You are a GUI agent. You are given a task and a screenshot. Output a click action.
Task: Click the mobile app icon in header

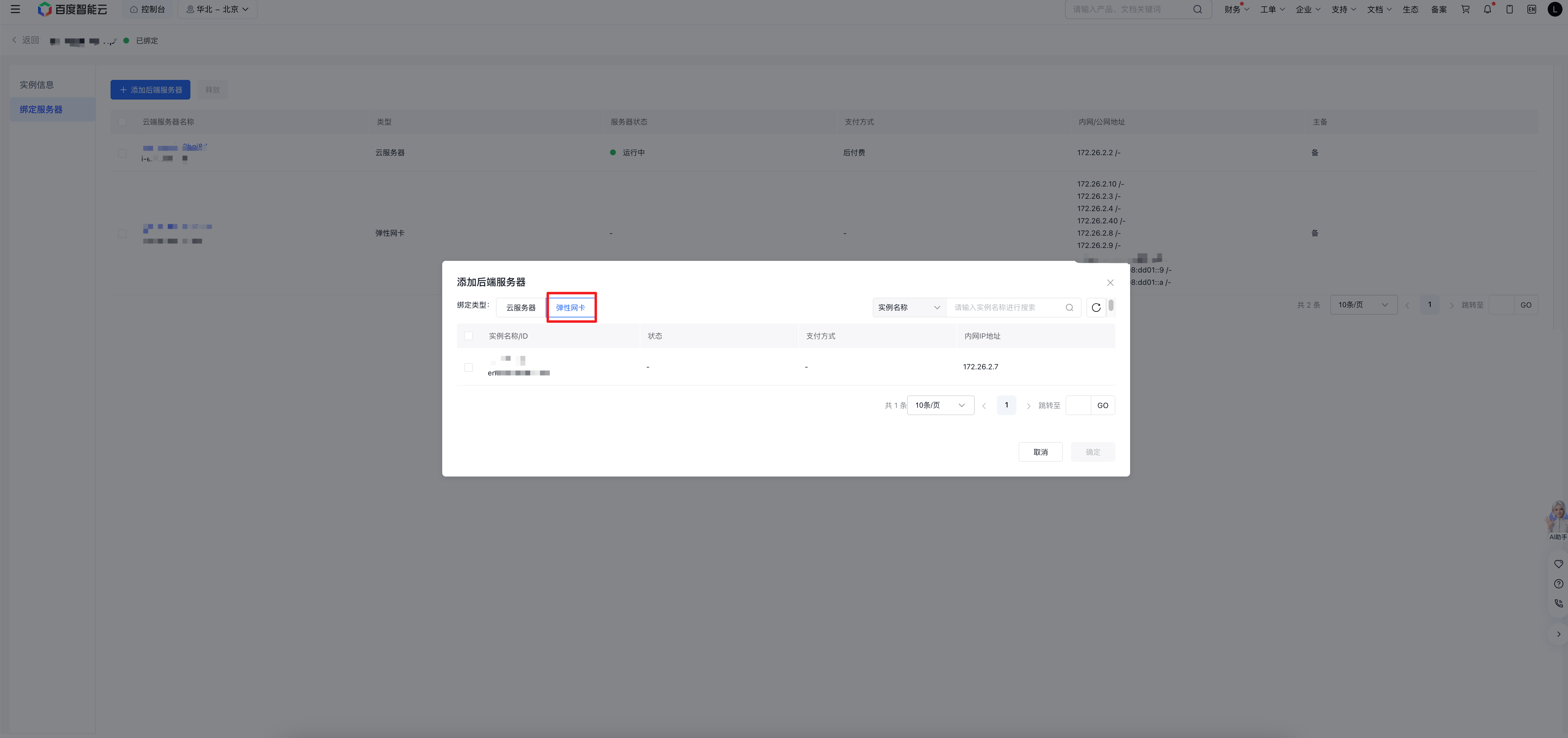point(1510,9)
